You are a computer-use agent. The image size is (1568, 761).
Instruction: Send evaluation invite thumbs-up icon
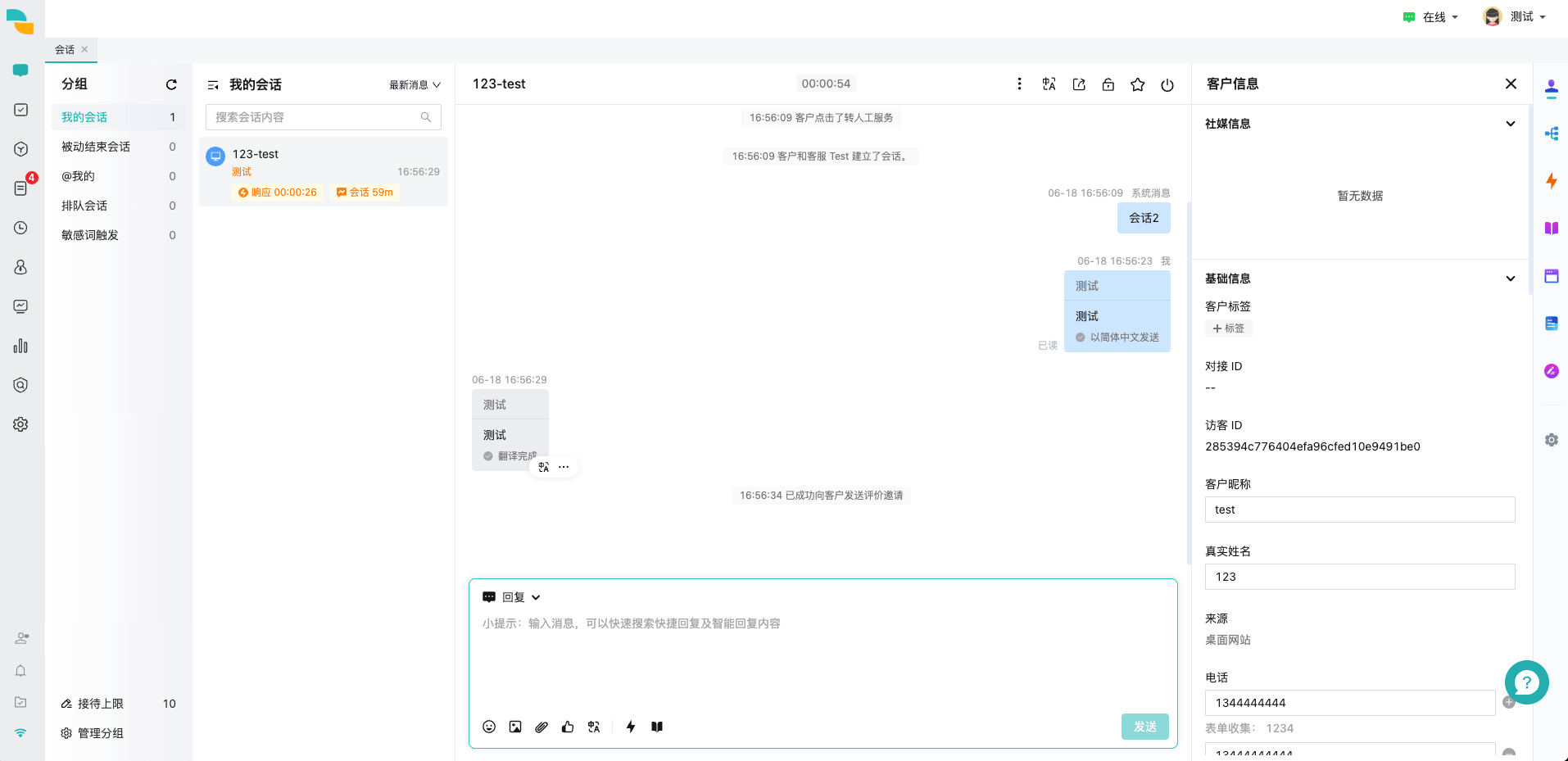point(568,727)
